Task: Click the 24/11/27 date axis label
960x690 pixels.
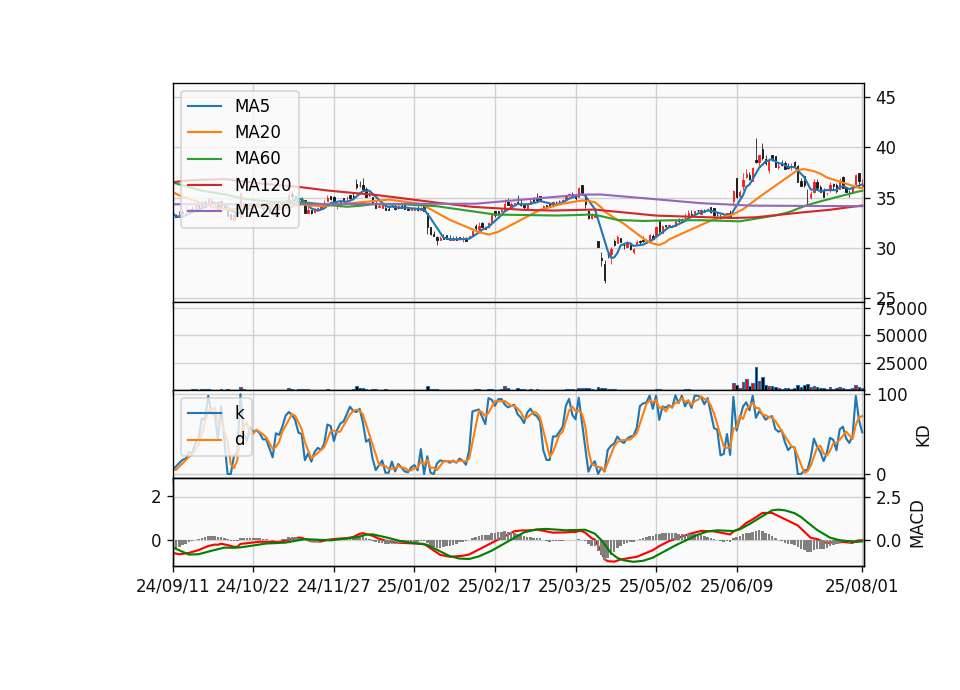Action: (334, 586)
